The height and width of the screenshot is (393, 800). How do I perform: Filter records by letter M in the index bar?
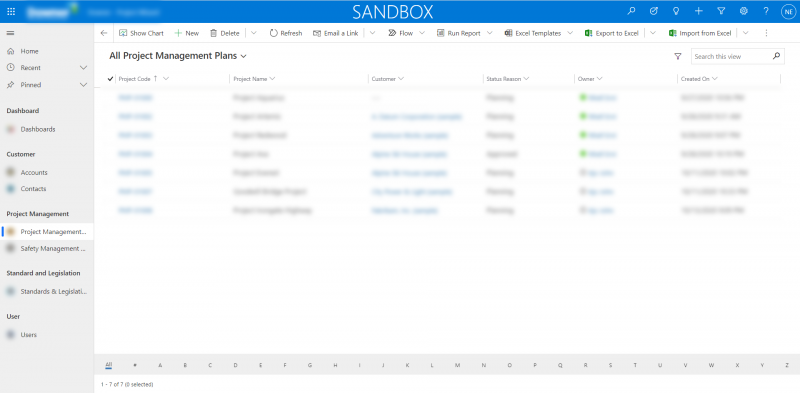point(458,365)
